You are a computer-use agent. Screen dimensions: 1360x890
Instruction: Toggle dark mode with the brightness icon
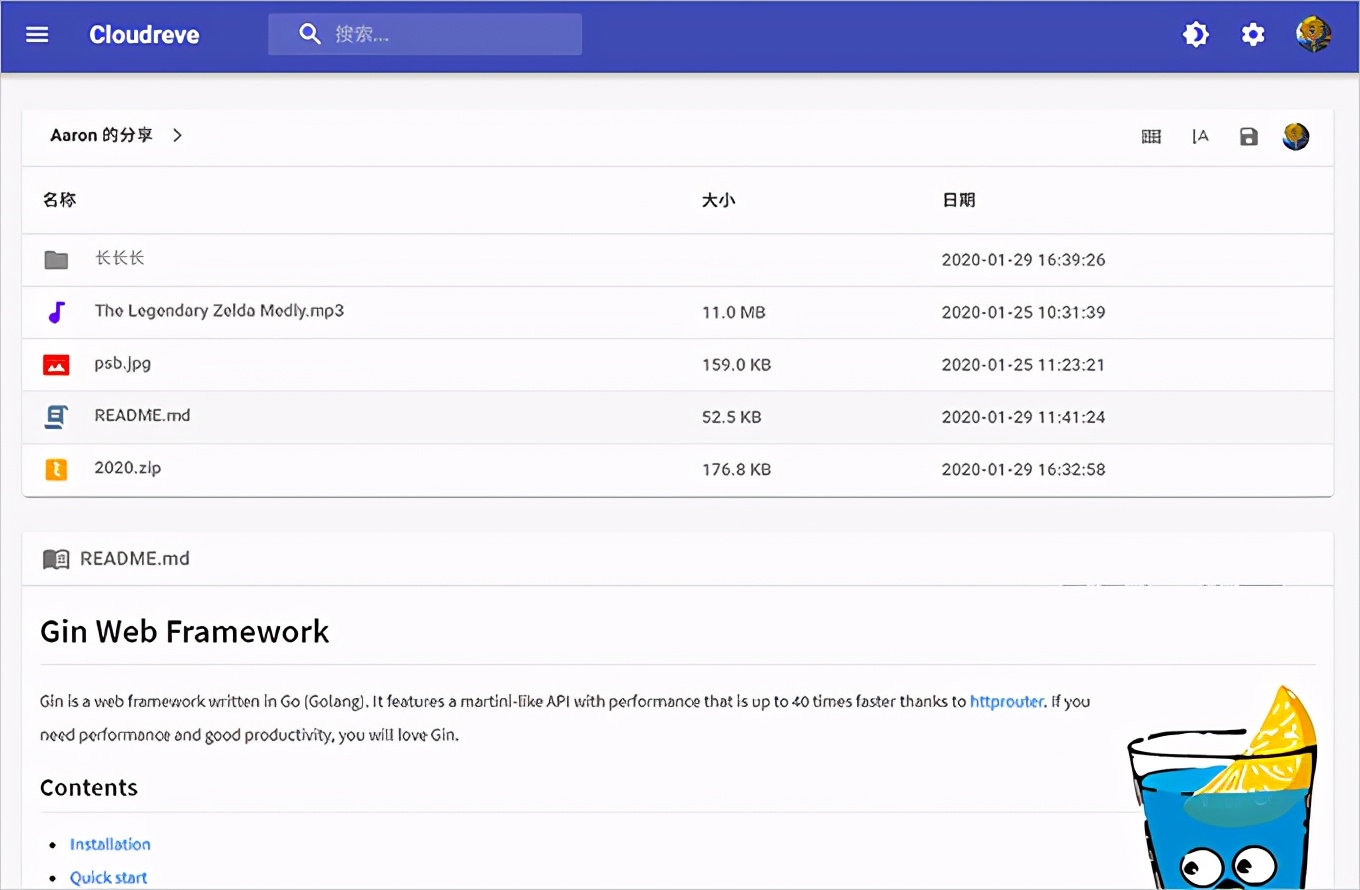click(x=1195, y=34)
